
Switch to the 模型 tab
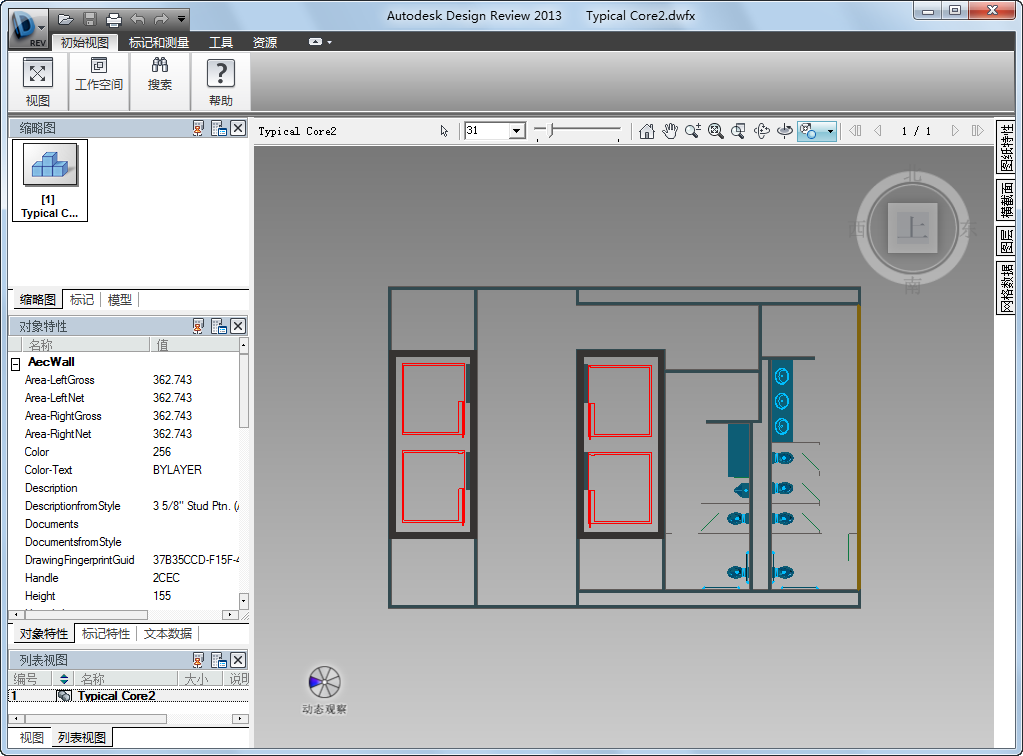119,299
